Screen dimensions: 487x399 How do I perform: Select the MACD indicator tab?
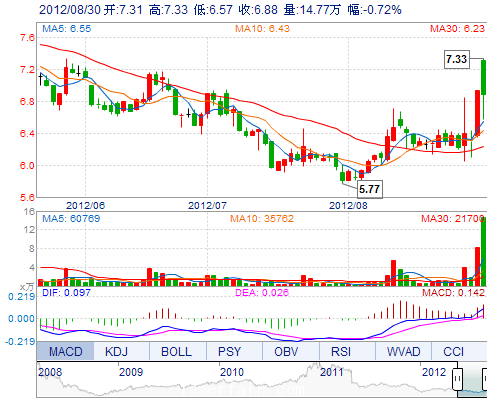pyautogui.click(x=65, y=351)
